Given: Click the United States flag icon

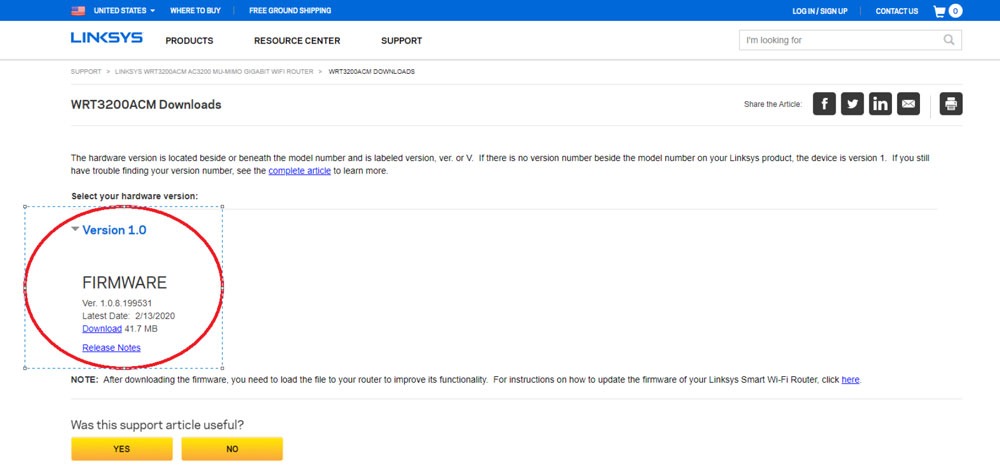Looking at the screenshot, I should [78, 11].
